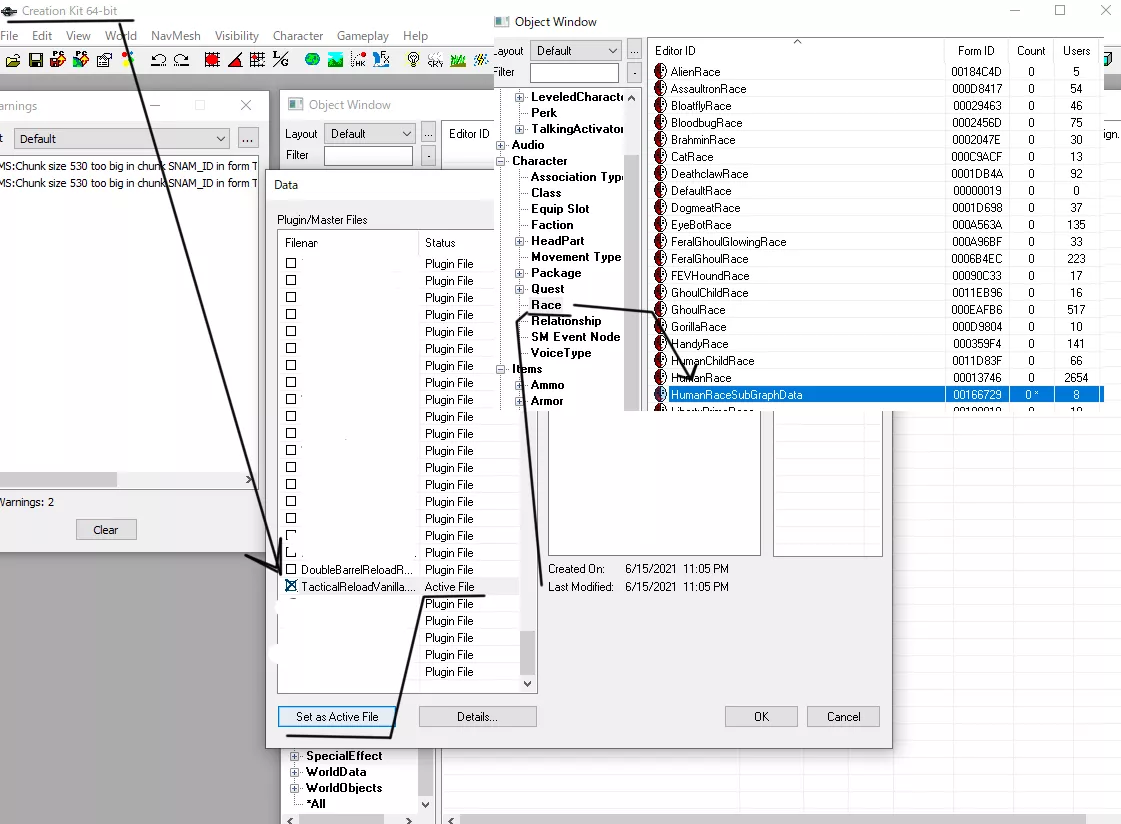Expand the Quest tree node

(520, 289)
